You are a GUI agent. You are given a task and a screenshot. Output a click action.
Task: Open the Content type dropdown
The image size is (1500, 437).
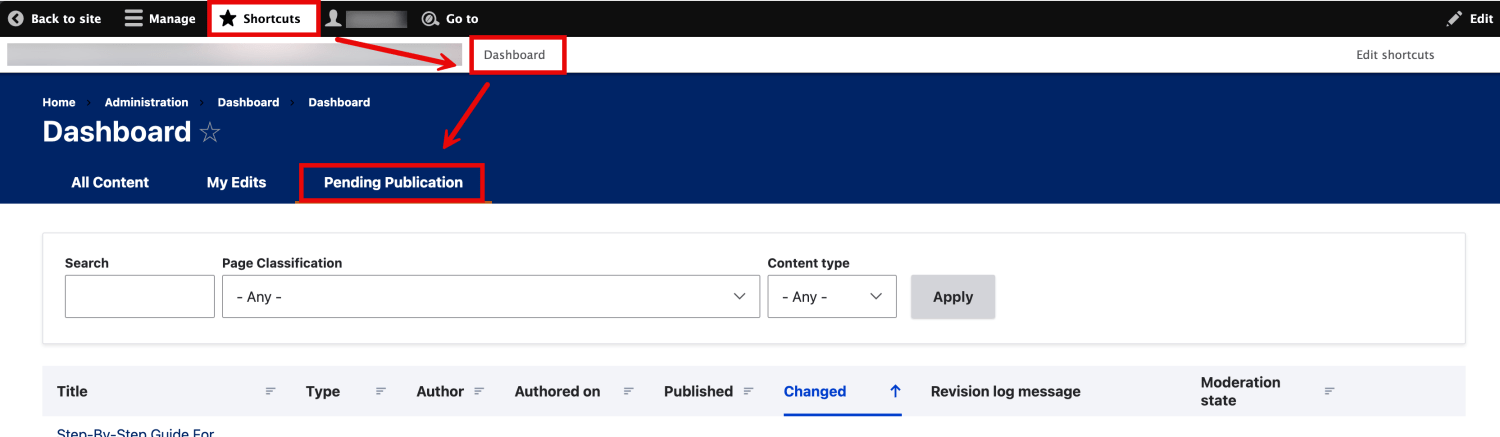pyautogui.click(x=831, y=297)
